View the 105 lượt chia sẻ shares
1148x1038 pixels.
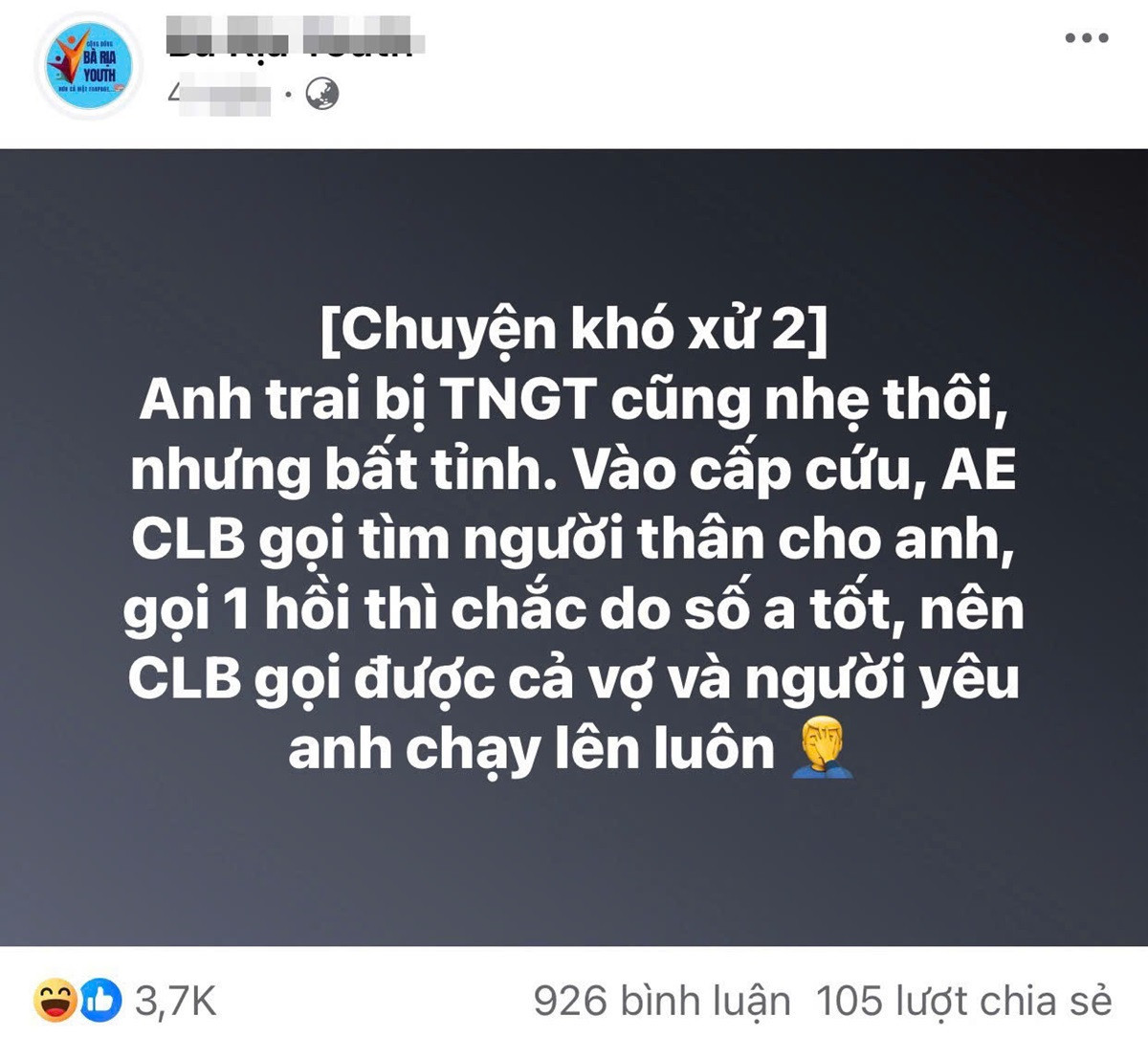click(963, 1002)
